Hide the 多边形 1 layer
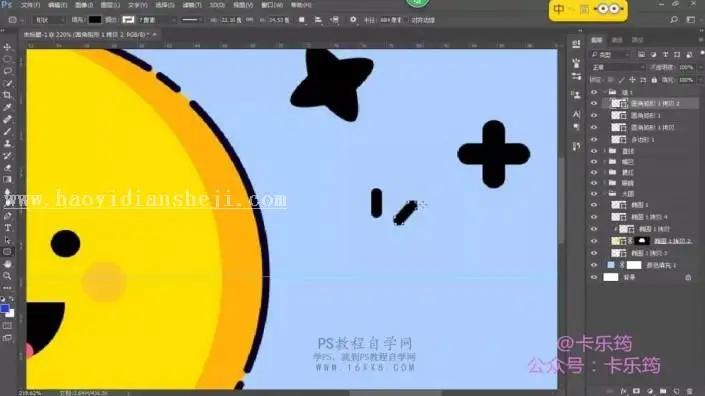The height and width of the screenshot is (396, 705). (594, 140)
